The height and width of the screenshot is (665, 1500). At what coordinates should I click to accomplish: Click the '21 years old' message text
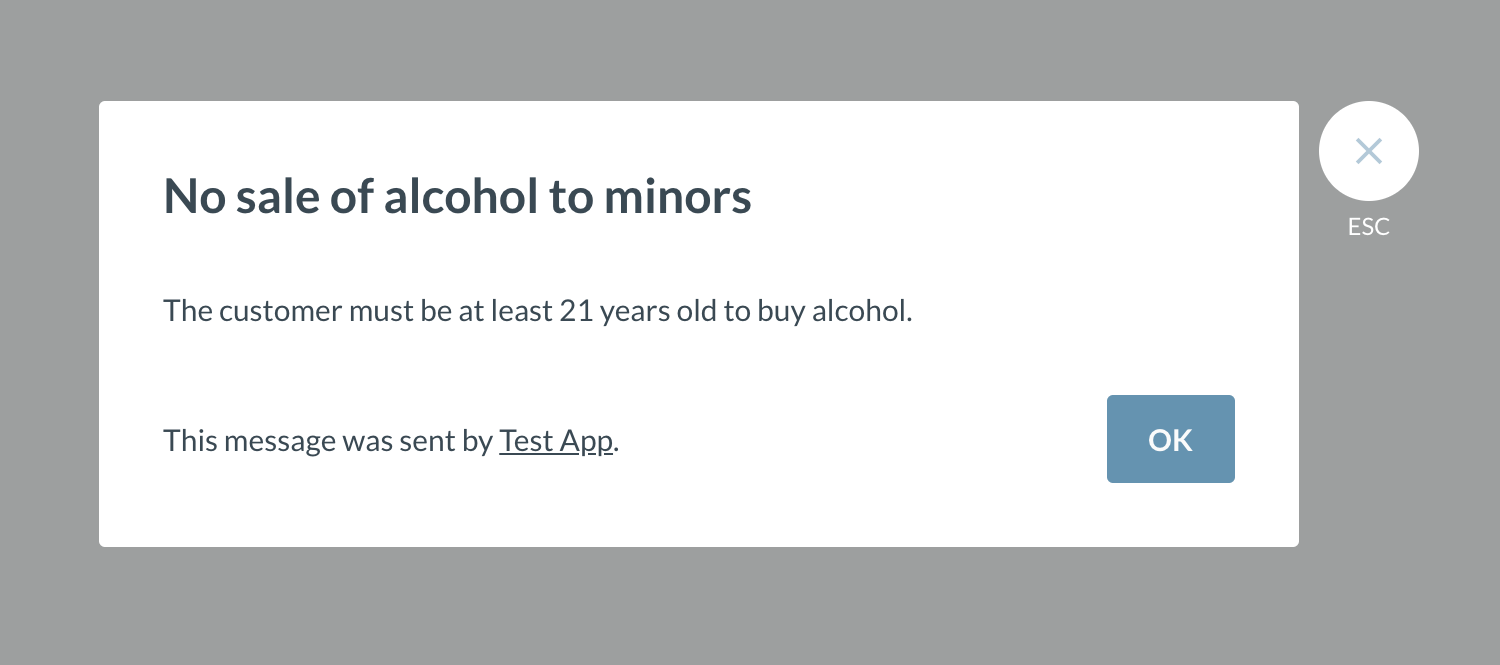634,311
